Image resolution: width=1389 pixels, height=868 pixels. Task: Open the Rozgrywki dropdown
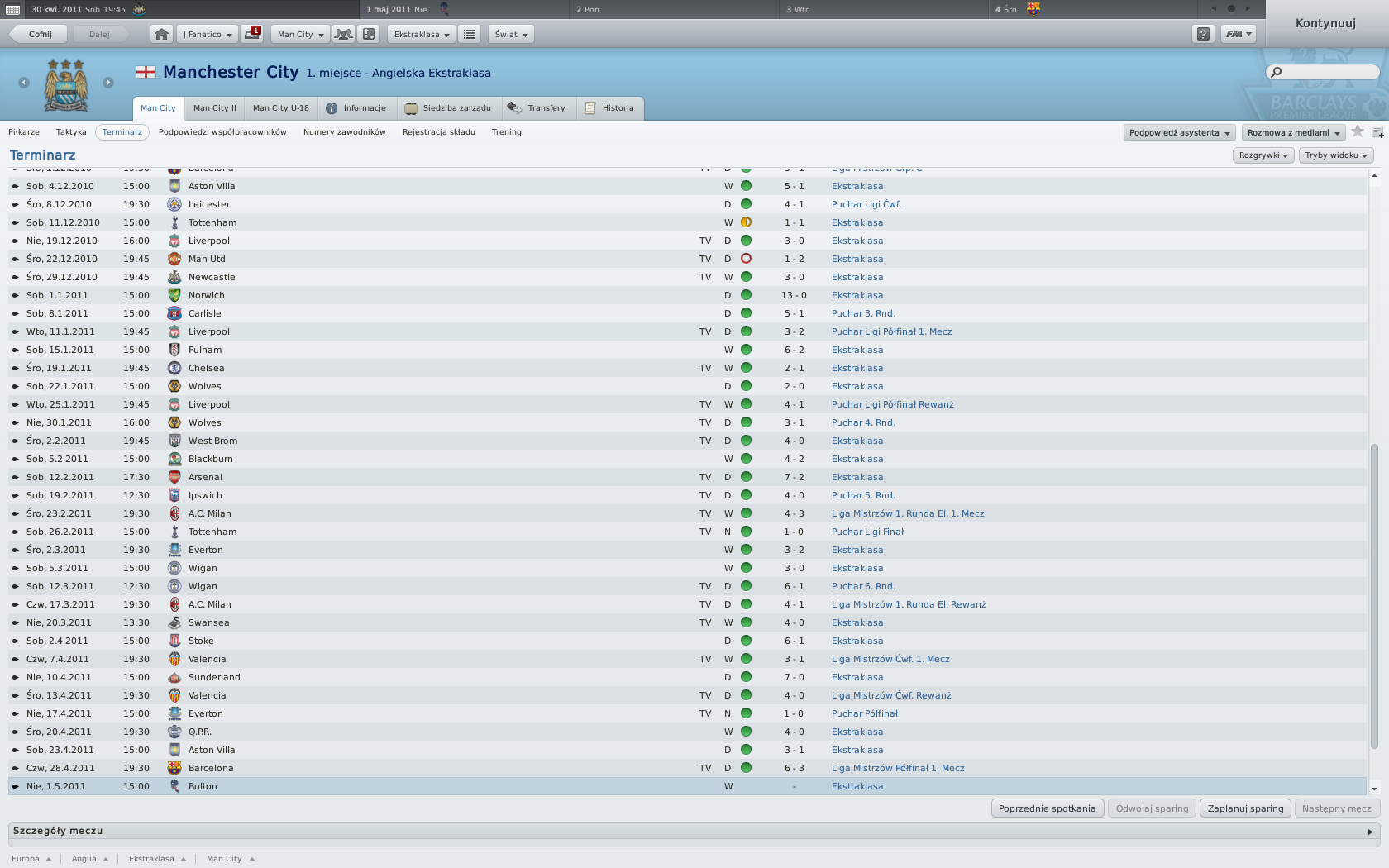pos(1263,155)
